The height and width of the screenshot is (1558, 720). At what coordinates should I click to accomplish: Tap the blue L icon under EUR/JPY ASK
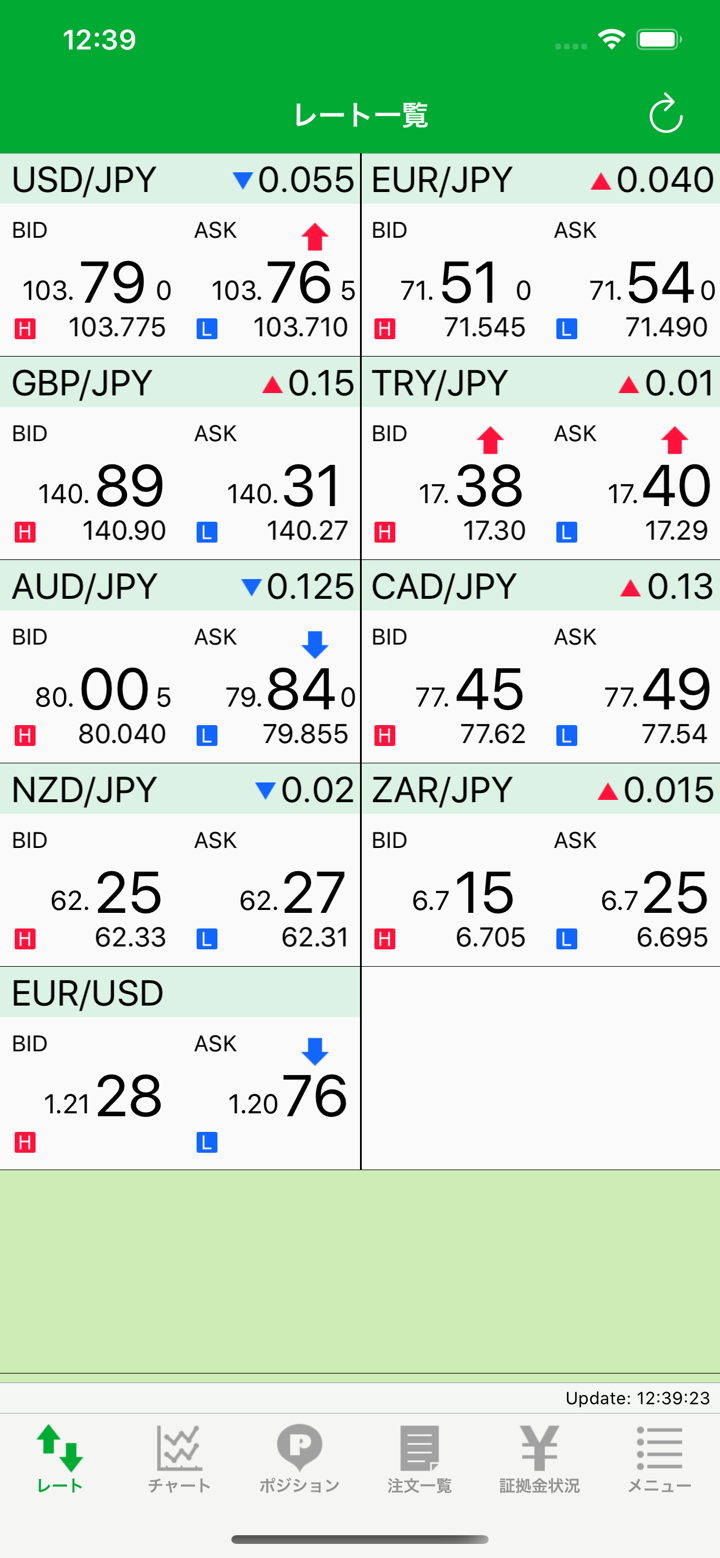click(567, 328)
